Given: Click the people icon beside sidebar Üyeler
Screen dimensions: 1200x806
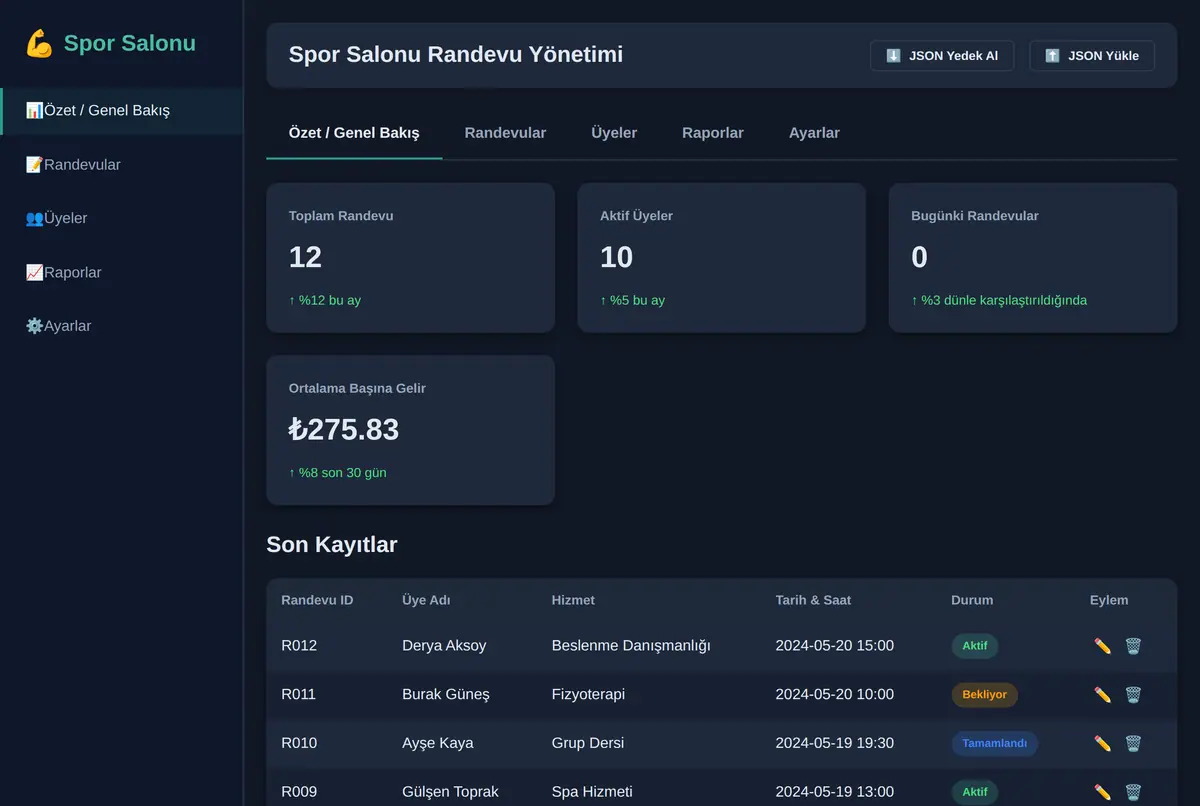Looking at the screenshot, I should [x=34, y=218].
